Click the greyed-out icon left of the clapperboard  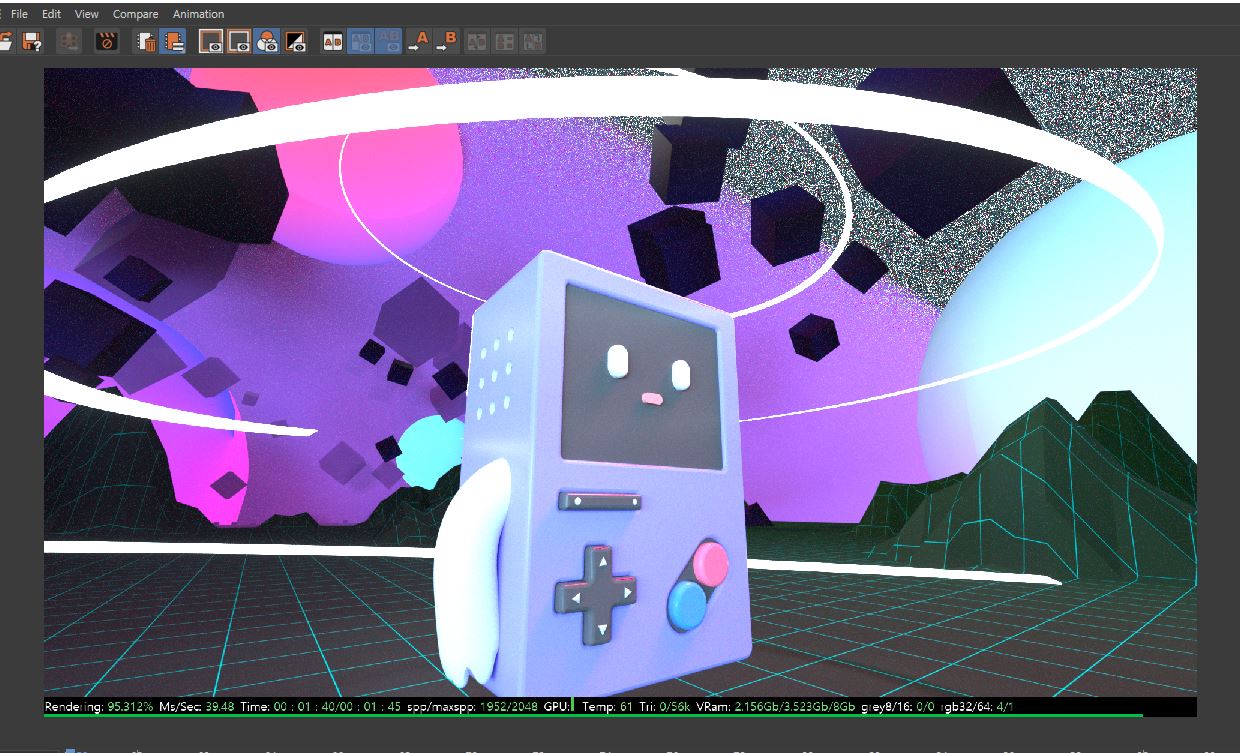69,42
